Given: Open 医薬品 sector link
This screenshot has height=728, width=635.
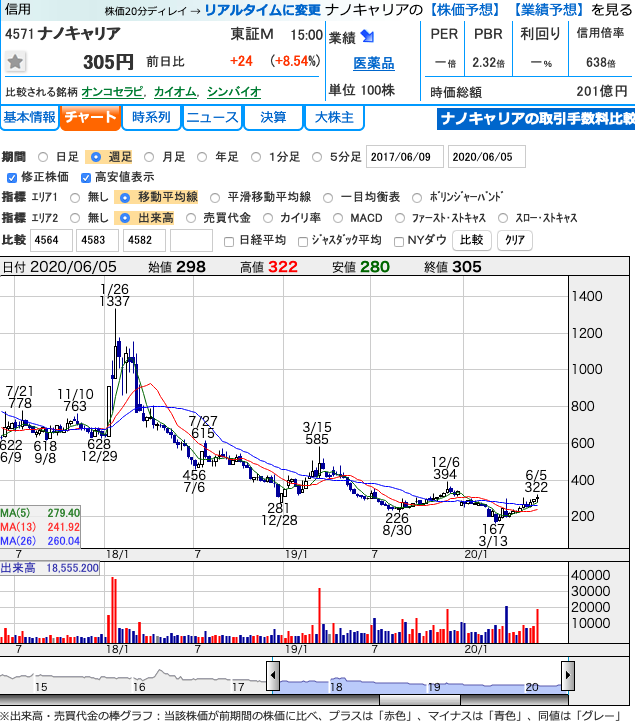Looking at the screenshot, I should [374, 64].
